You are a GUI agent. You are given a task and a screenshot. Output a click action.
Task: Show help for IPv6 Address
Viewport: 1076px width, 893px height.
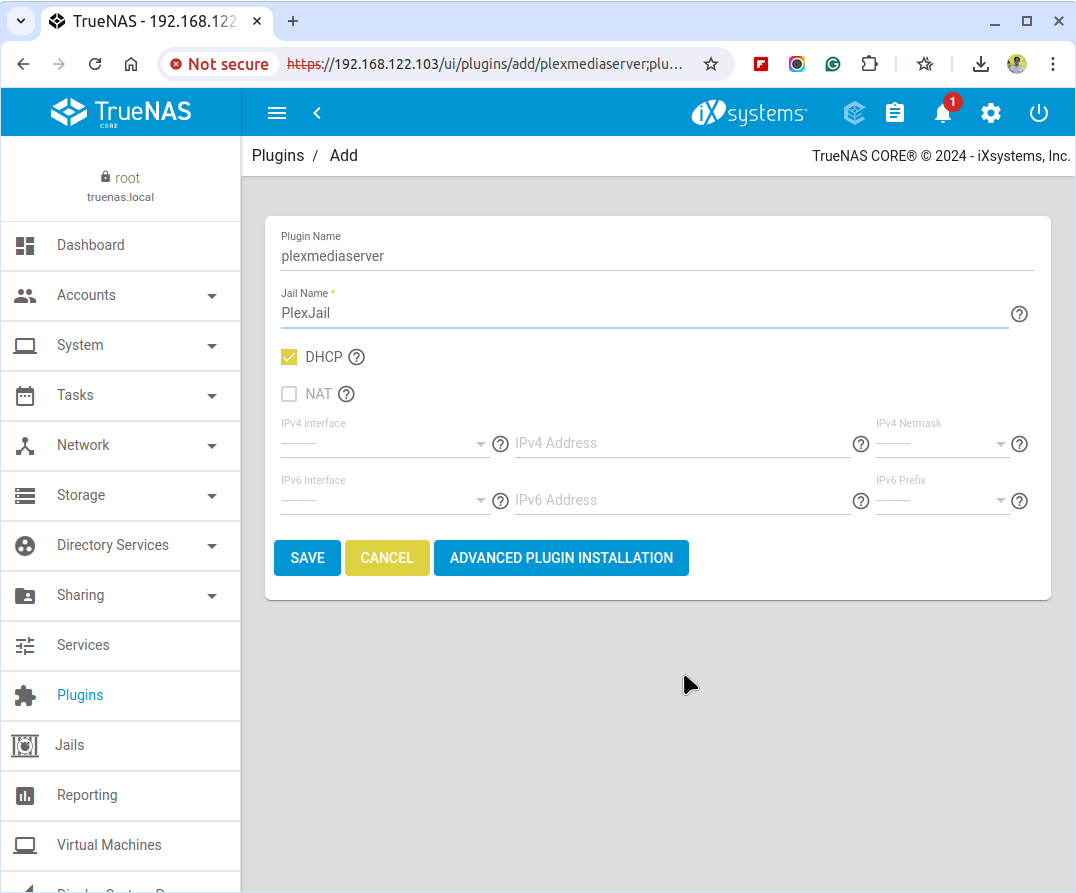coord(861,501)
